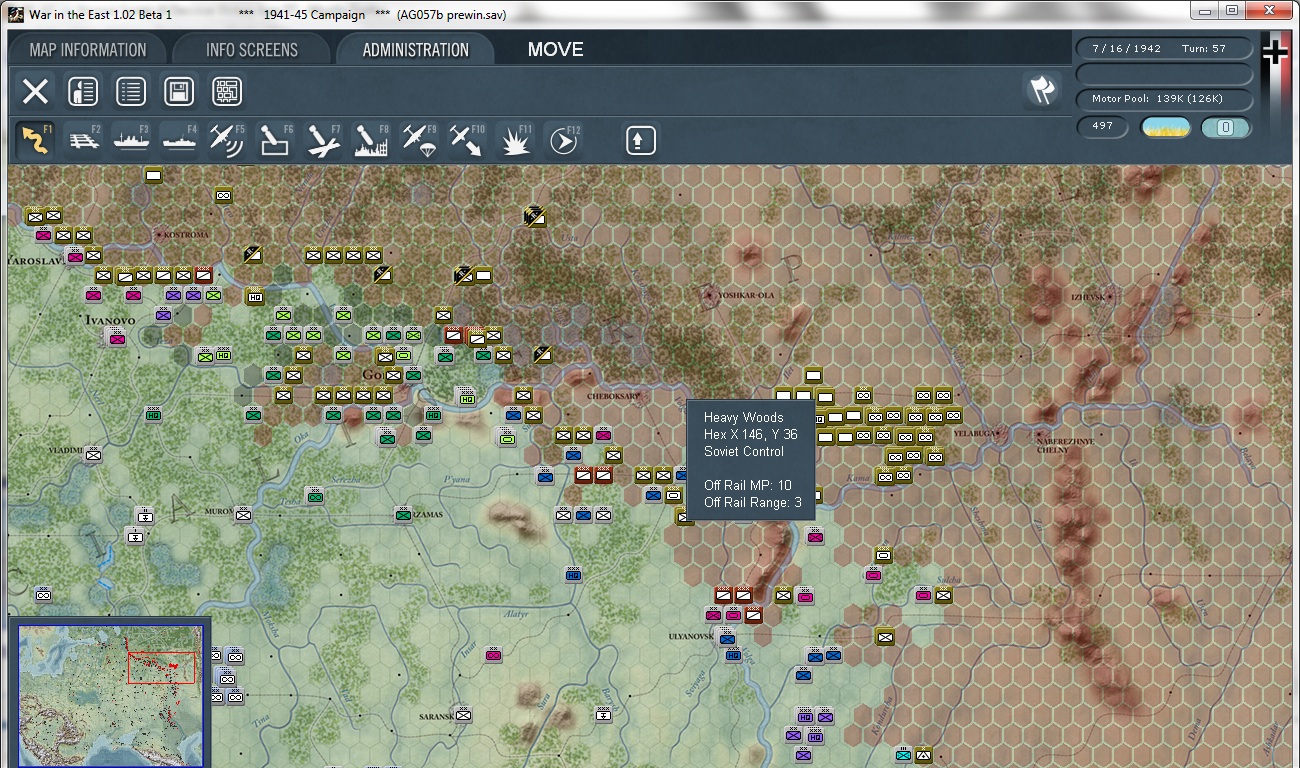Select the F3 naval transport mode
Image resolution: width=1300 pixels, height=768 pixels.
(132, 140)
